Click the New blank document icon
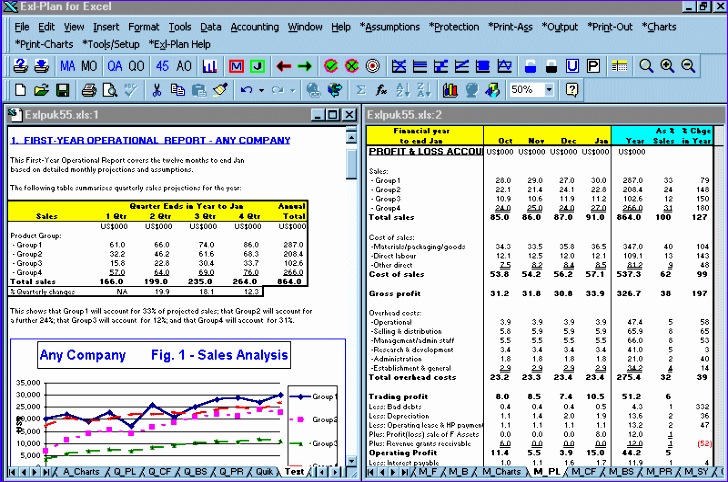This screenshot has height=482, width=728. click(20, 90)
